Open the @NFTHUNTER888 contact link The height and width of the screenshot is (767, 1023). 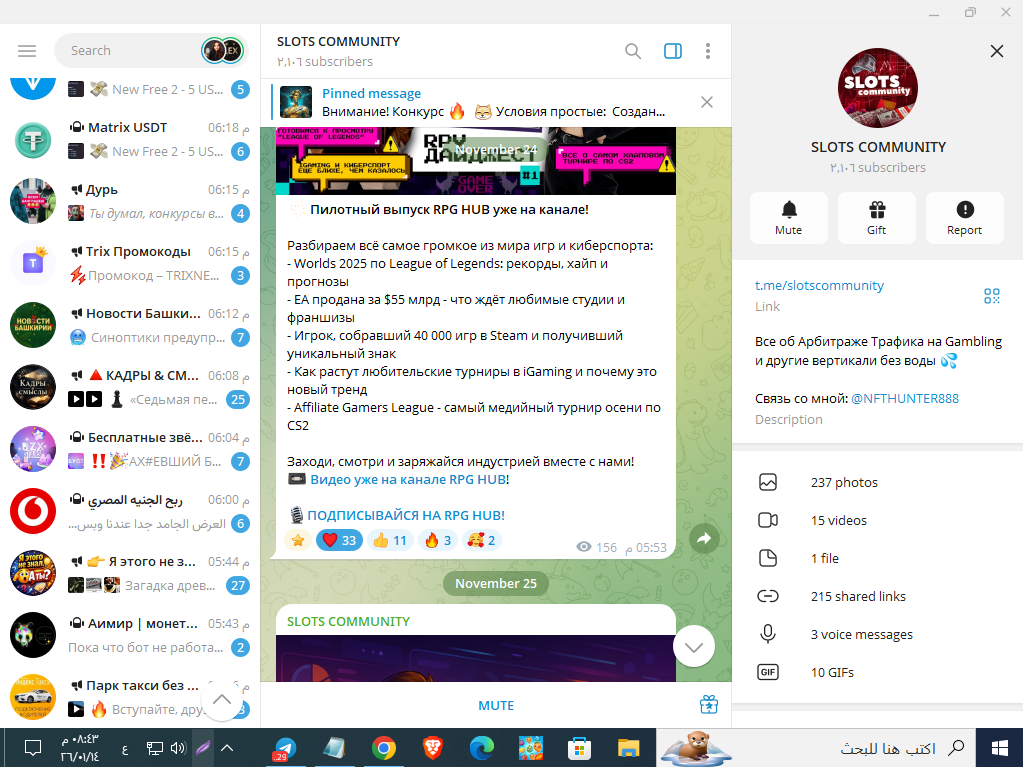[905, 399]
